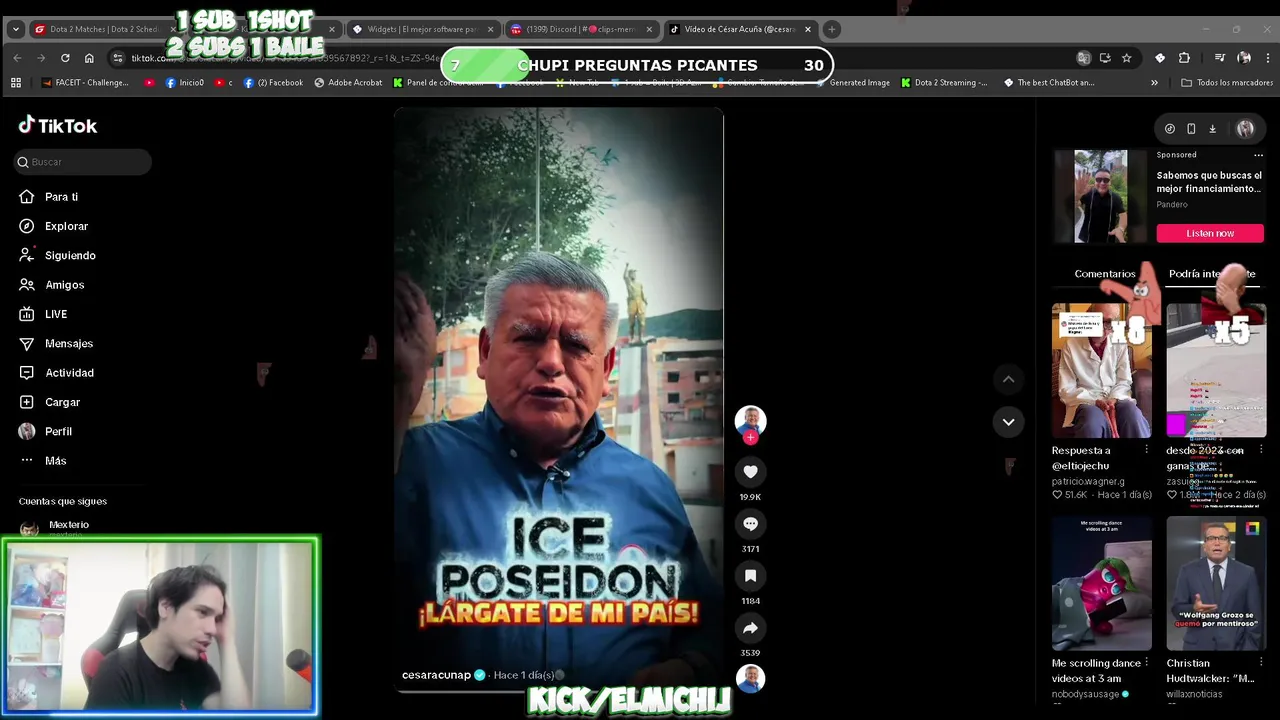Open the Explorar compass icon
The height and width of the screenshot is (720, 1280).
[27, 226]
